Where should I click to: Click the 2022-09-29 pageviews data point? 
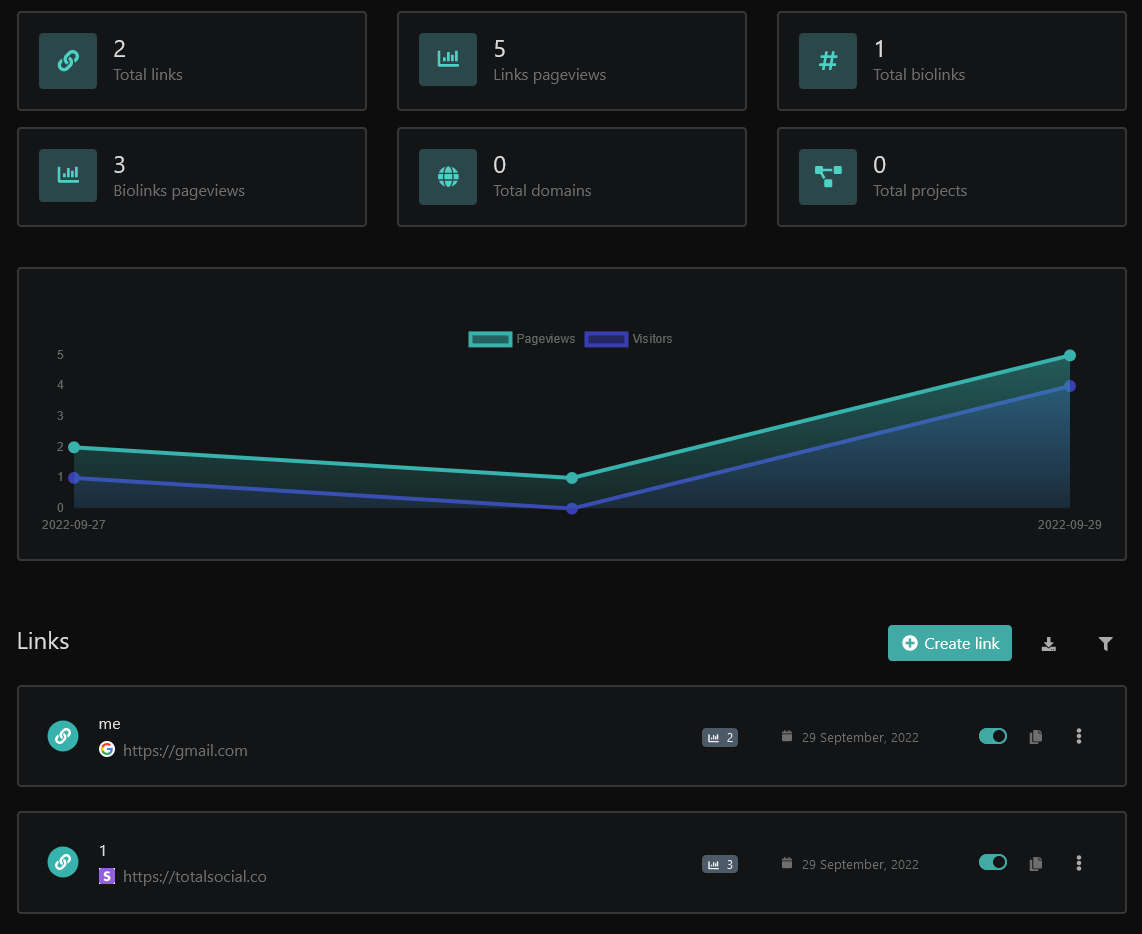(1069, 355)
